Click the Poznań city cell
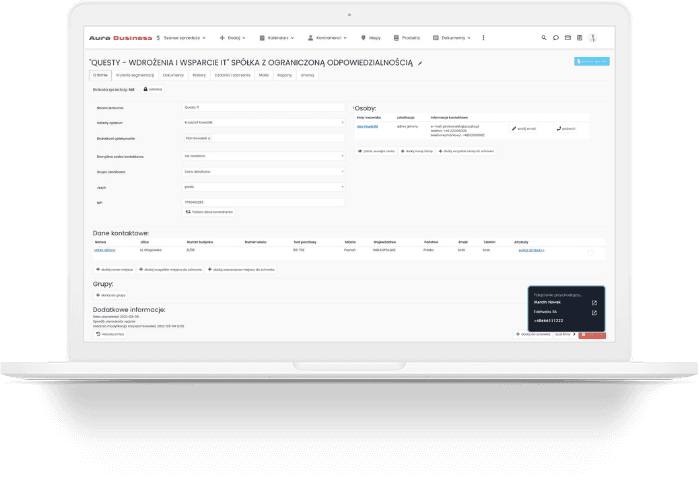 pos(350,250)
